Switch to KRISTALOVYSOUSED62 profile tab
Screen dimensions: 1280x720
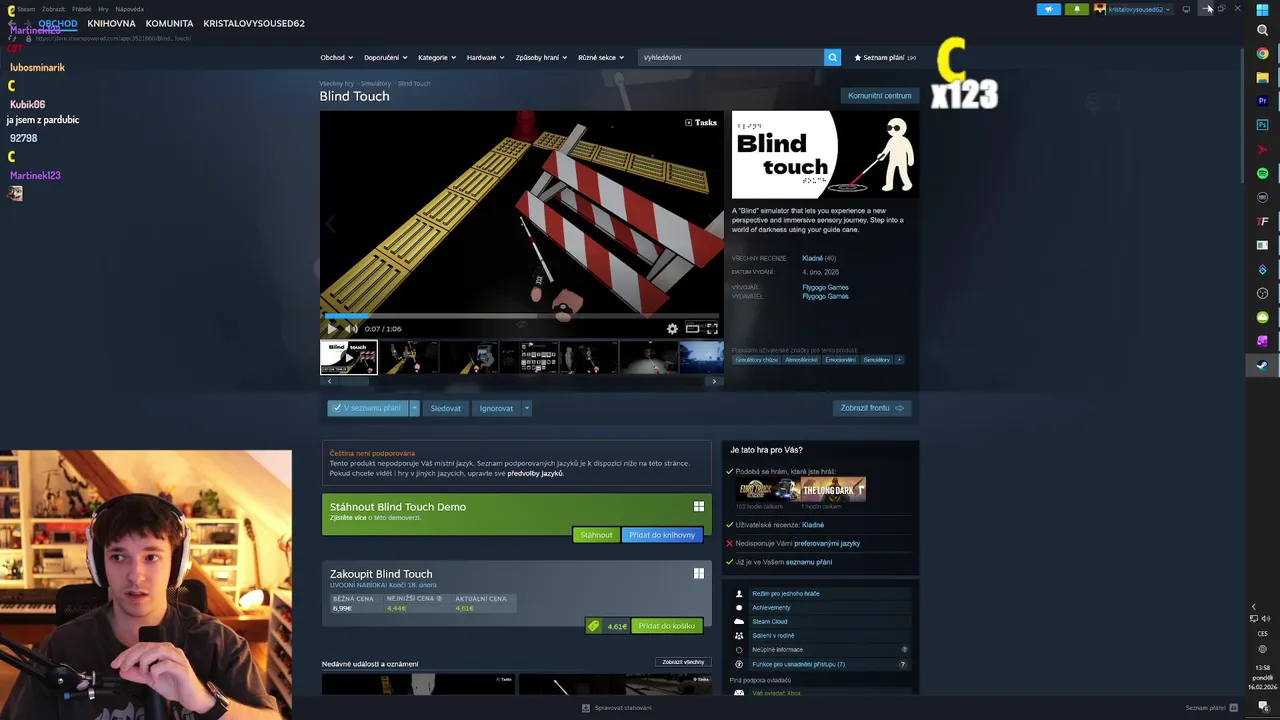[x=254, y=23]
